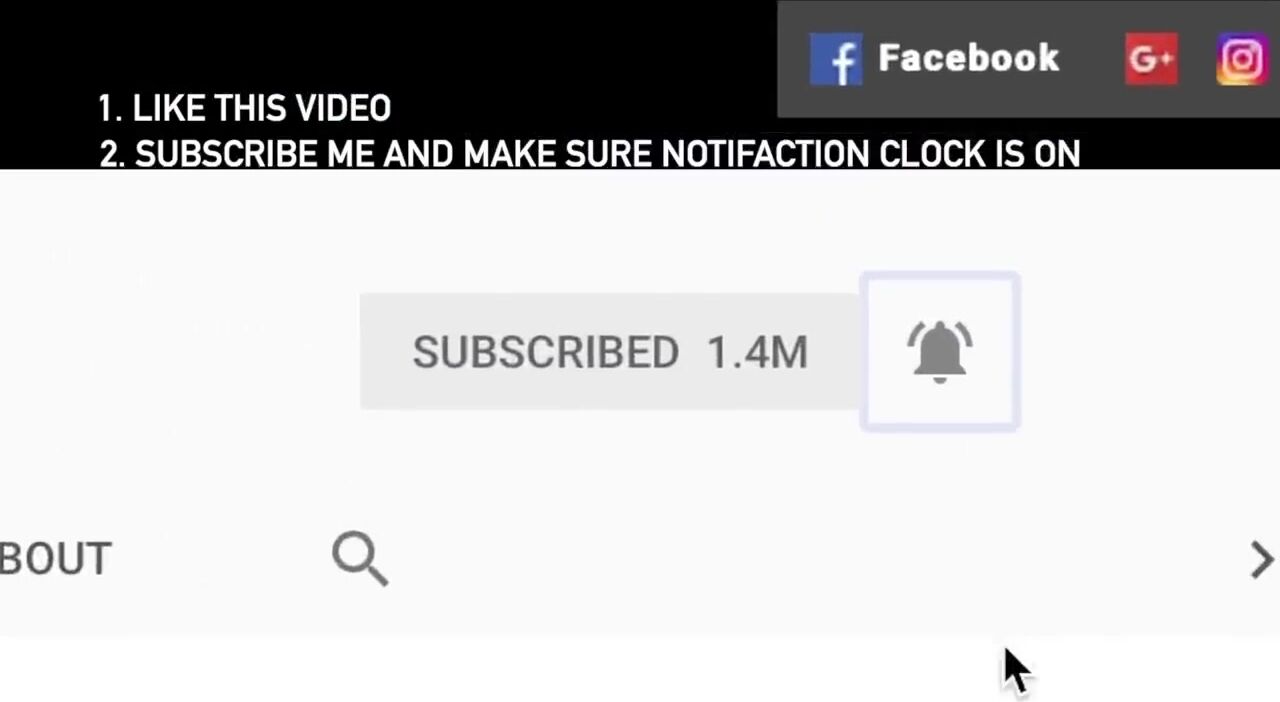Viewport: 1280px width, 702px height.
Task: Open the red Google Plus icon
Action: (x=1151, y=59)
